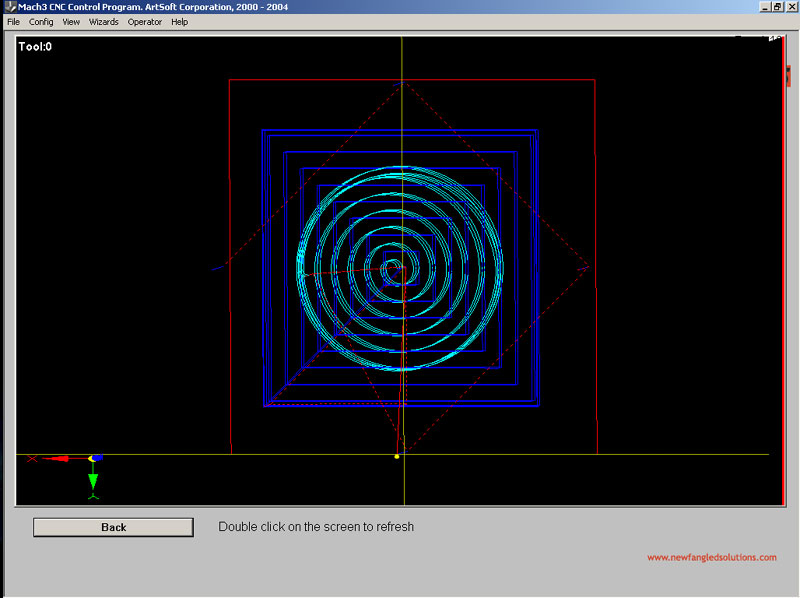Image resolution: width=800 pixels, height=598 pixels.
Task: Open the Operator menu
Action: (144, 22)
